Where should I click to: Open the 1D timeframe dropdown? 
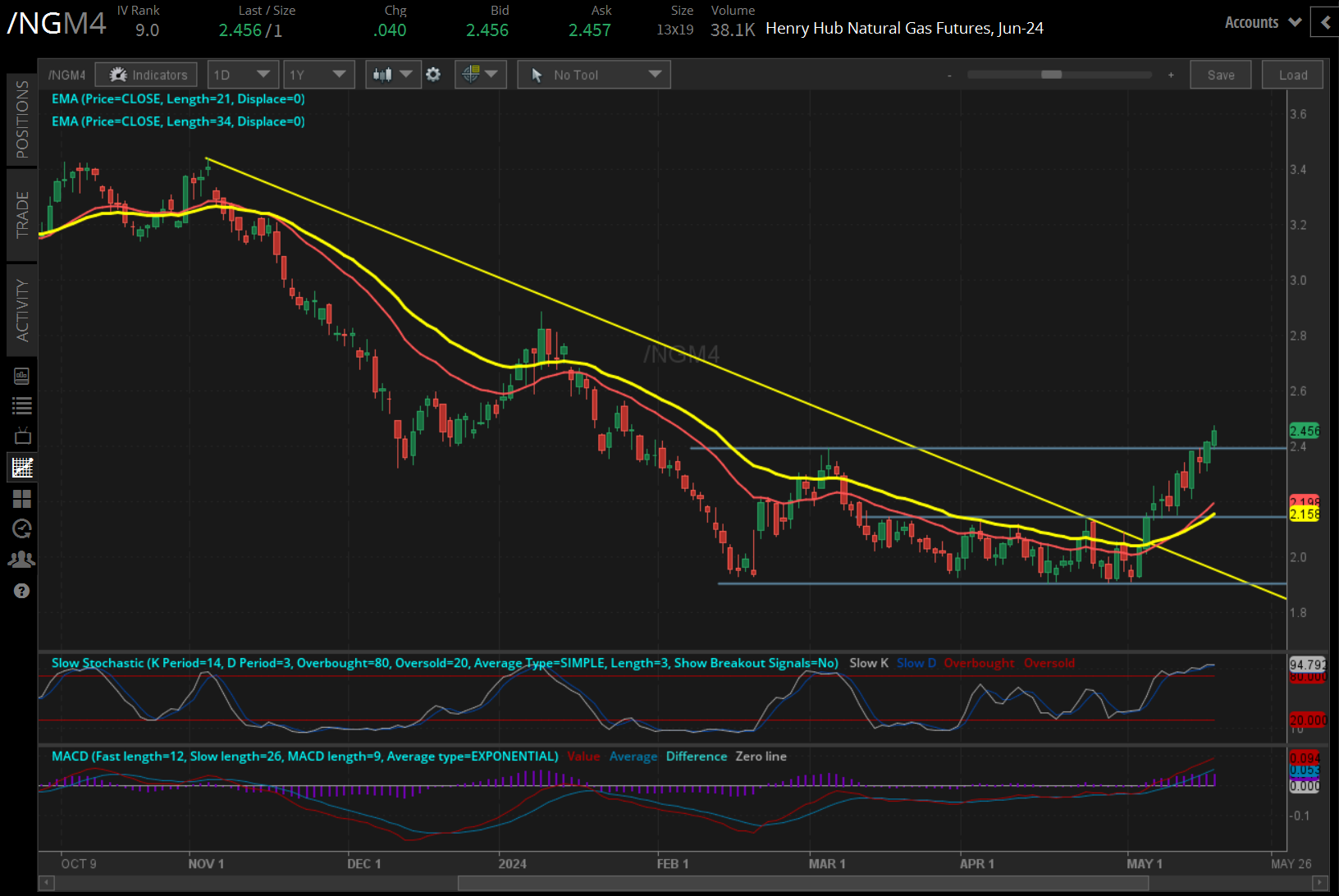coord(243,74)
